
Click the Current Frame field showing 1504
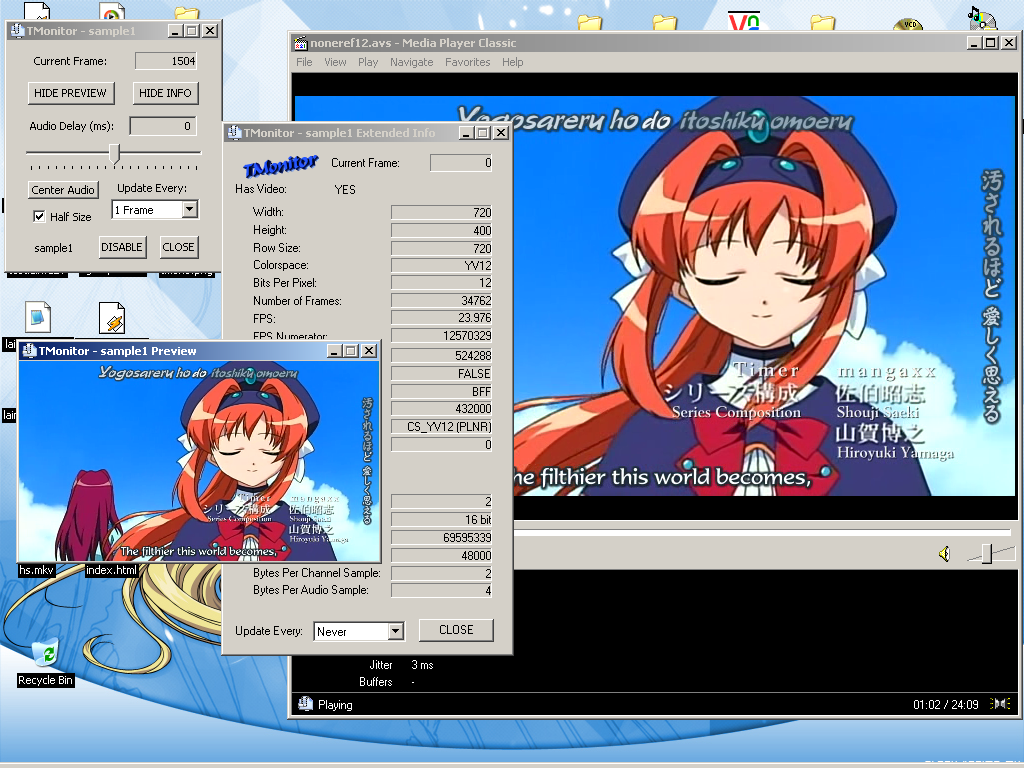pyautogui.click(x=166, y=61)
